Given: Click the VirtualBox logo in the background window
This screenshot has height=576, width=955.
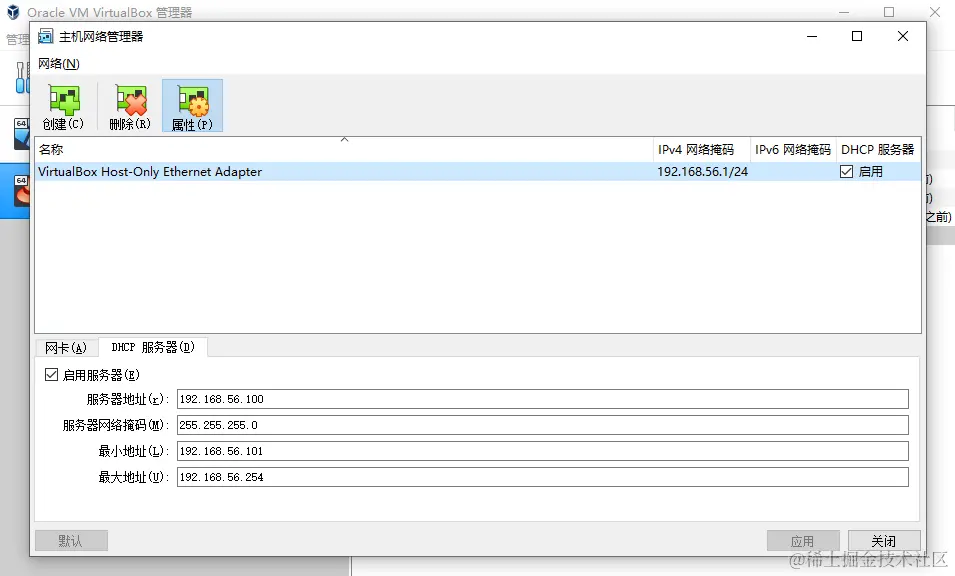Looking at the screenshot, I should [13, 12].
